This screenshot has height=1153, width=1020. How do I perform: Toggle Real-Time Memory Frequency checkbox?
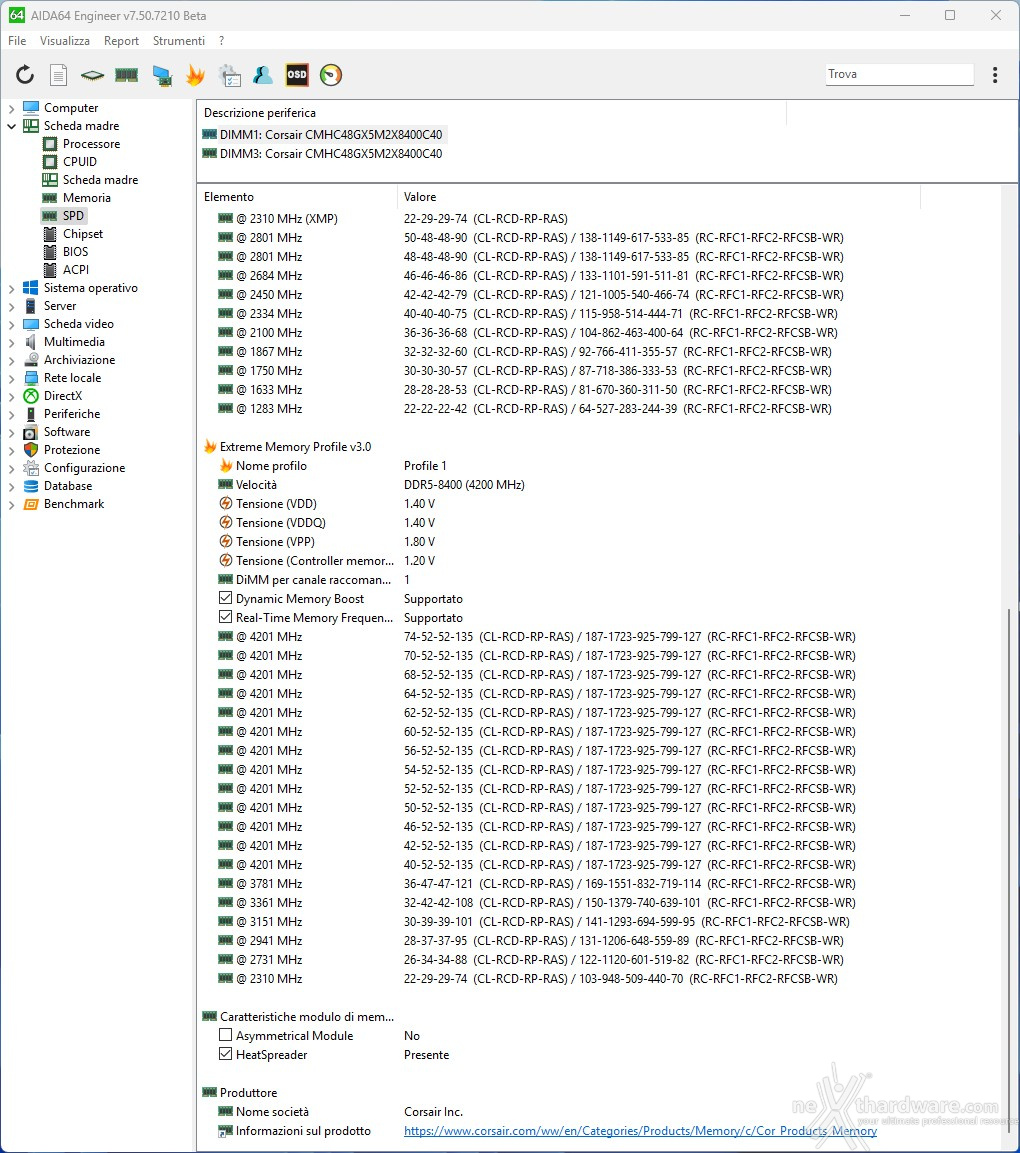[226, 618]
